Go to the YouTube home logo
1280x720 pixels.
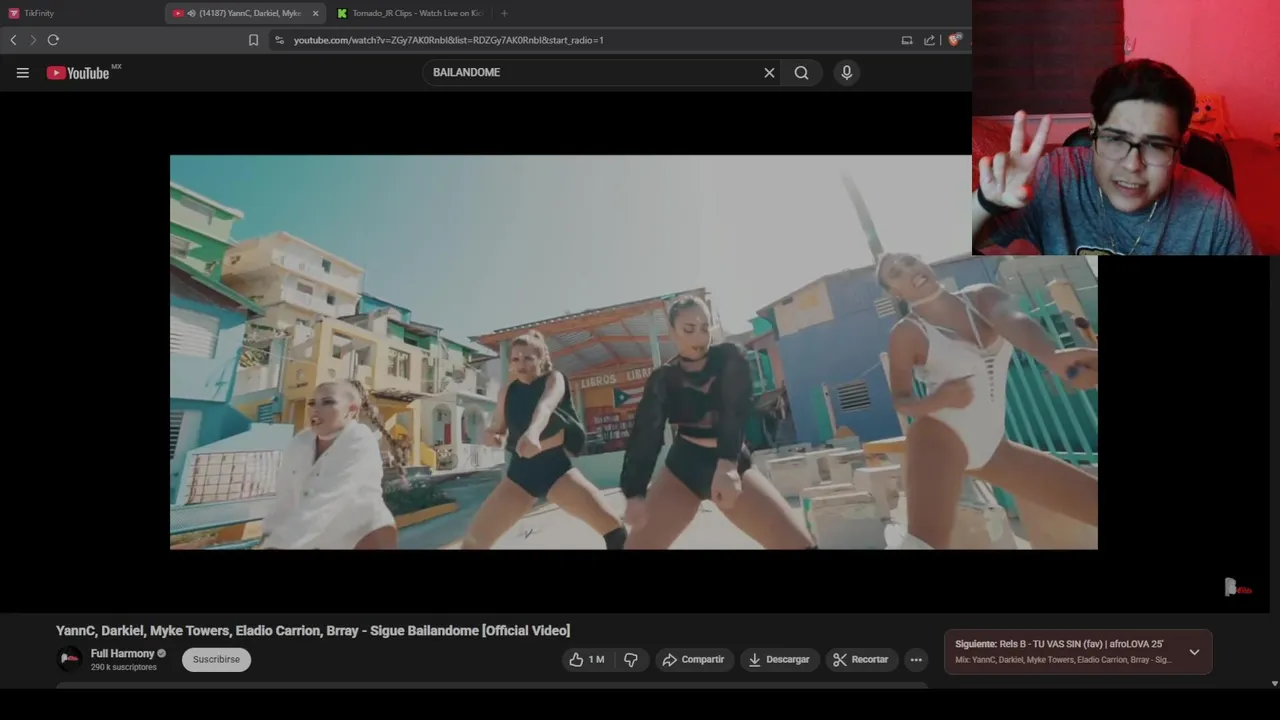coord(78,72)
